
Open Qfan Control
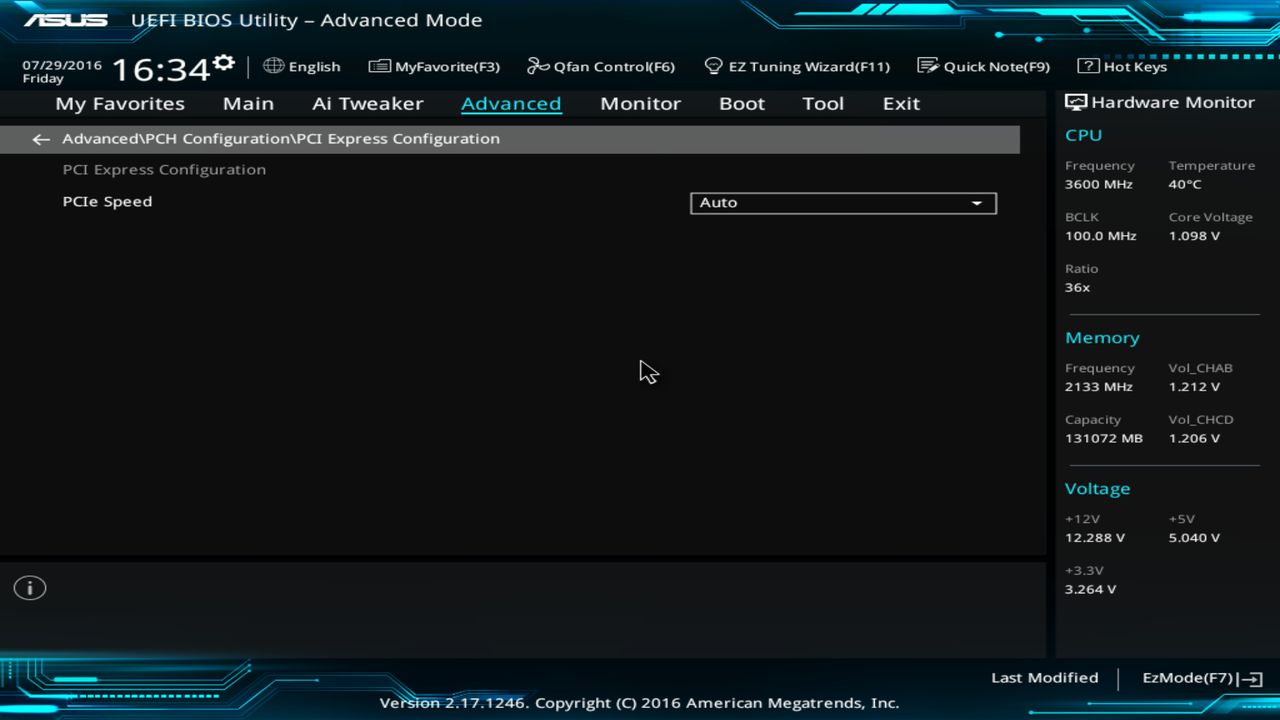click(x=601, y=66)
